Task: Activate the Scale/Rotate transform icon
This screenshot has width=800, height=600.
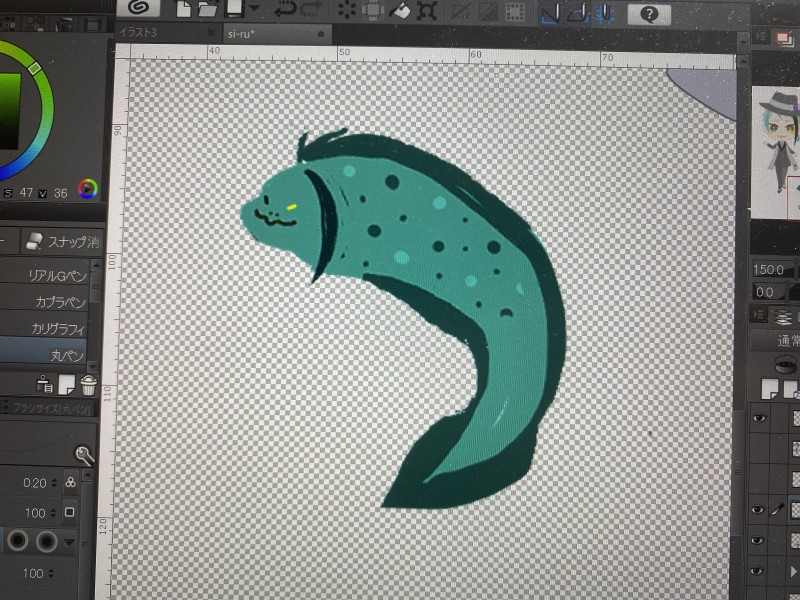Action: [x=427, y=11]
